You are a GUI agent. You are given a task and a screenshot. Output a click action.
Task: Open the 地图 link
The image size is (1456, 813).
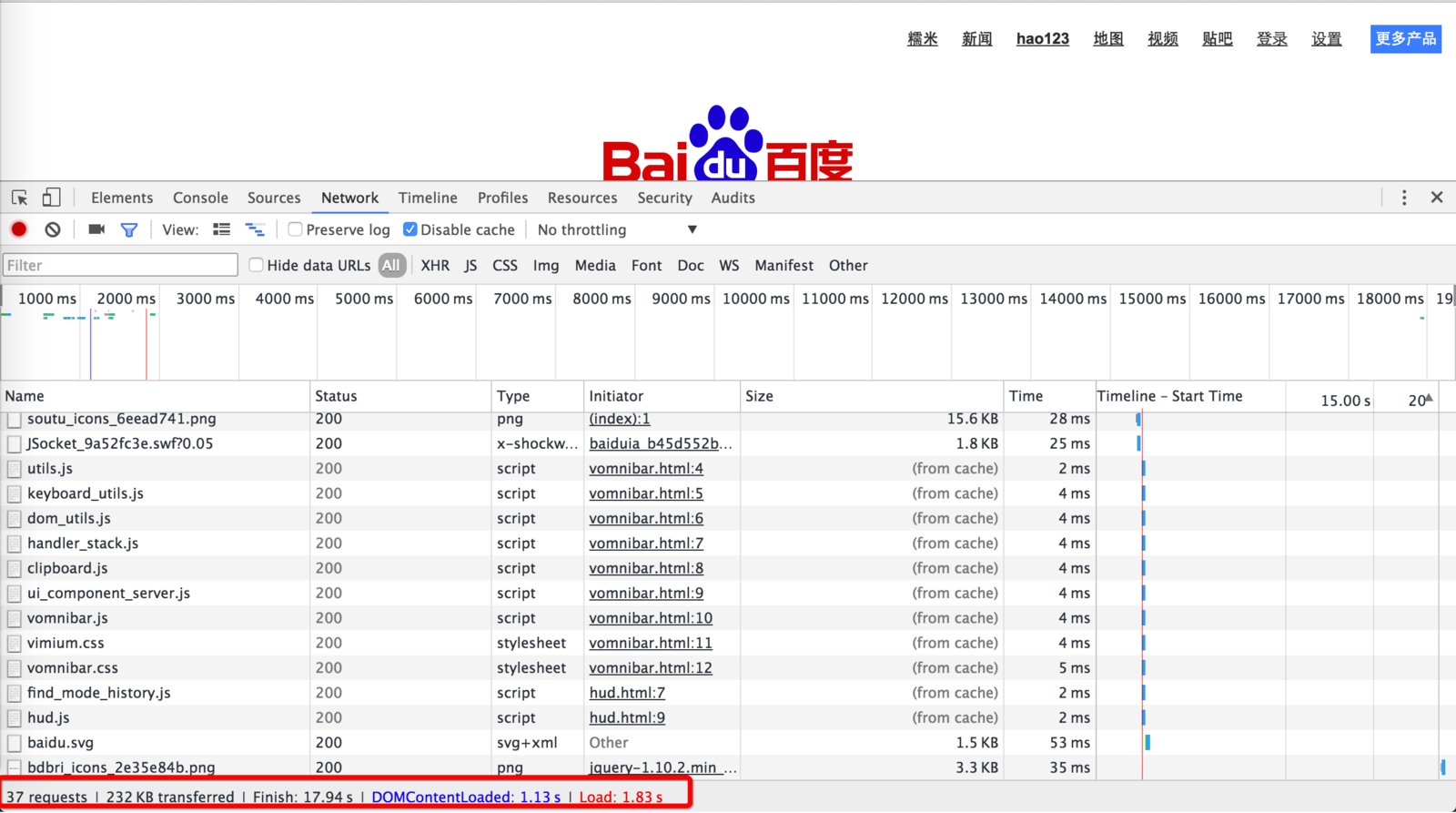pyautogui.click(x=1108, y=38)
